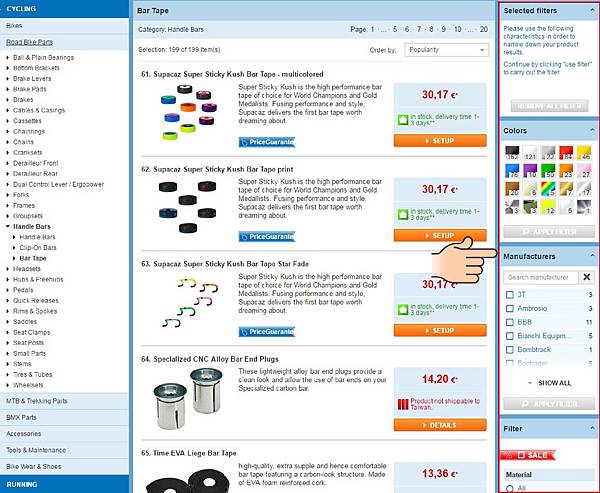Collapse the Colors filter panel
Image resolution: width=600 pixels, height=493 pixels.
592,131
